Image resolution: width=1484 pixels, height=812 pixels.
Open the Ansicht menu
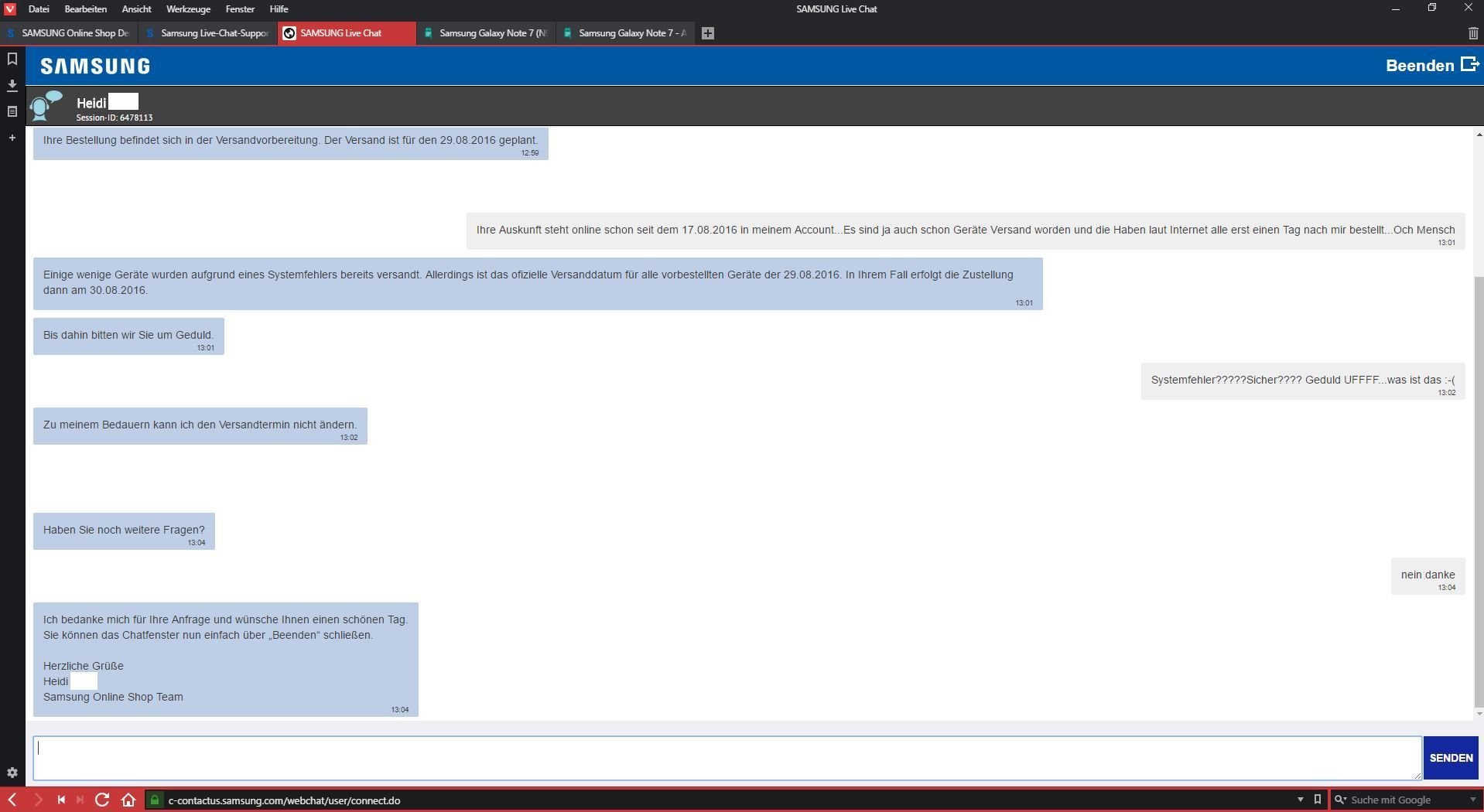[x=136, y=9]
